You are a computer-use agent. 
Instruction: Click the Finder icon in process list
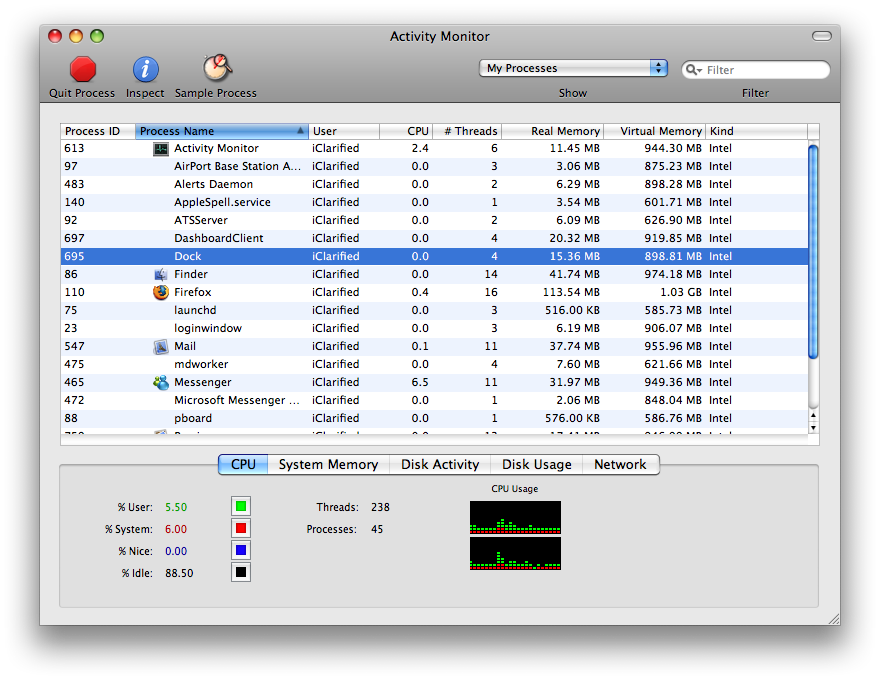[161, 274]
